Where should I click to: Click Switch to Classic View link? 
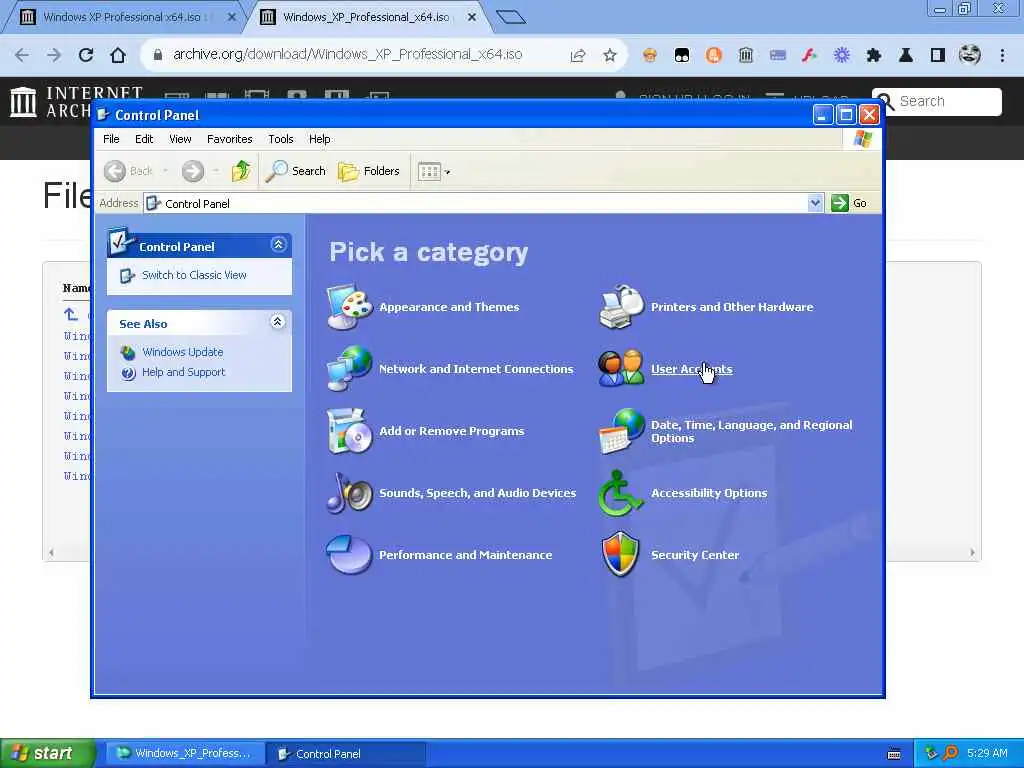[194, 275]
